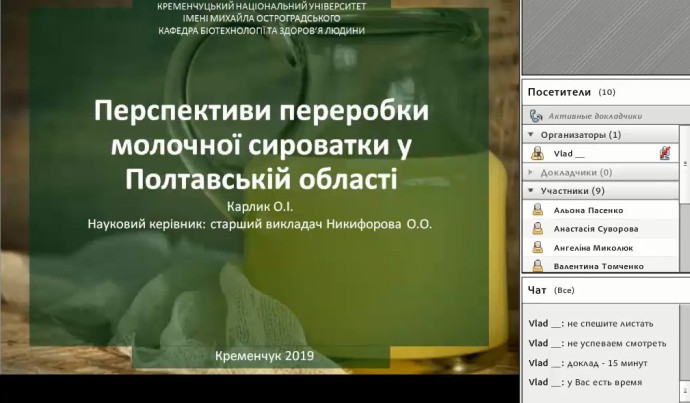Click Ангеліна Миколюк's participant avatar icon
Image resolution: width=690 pixels, height=403 pixels.
tap(537, 247)
